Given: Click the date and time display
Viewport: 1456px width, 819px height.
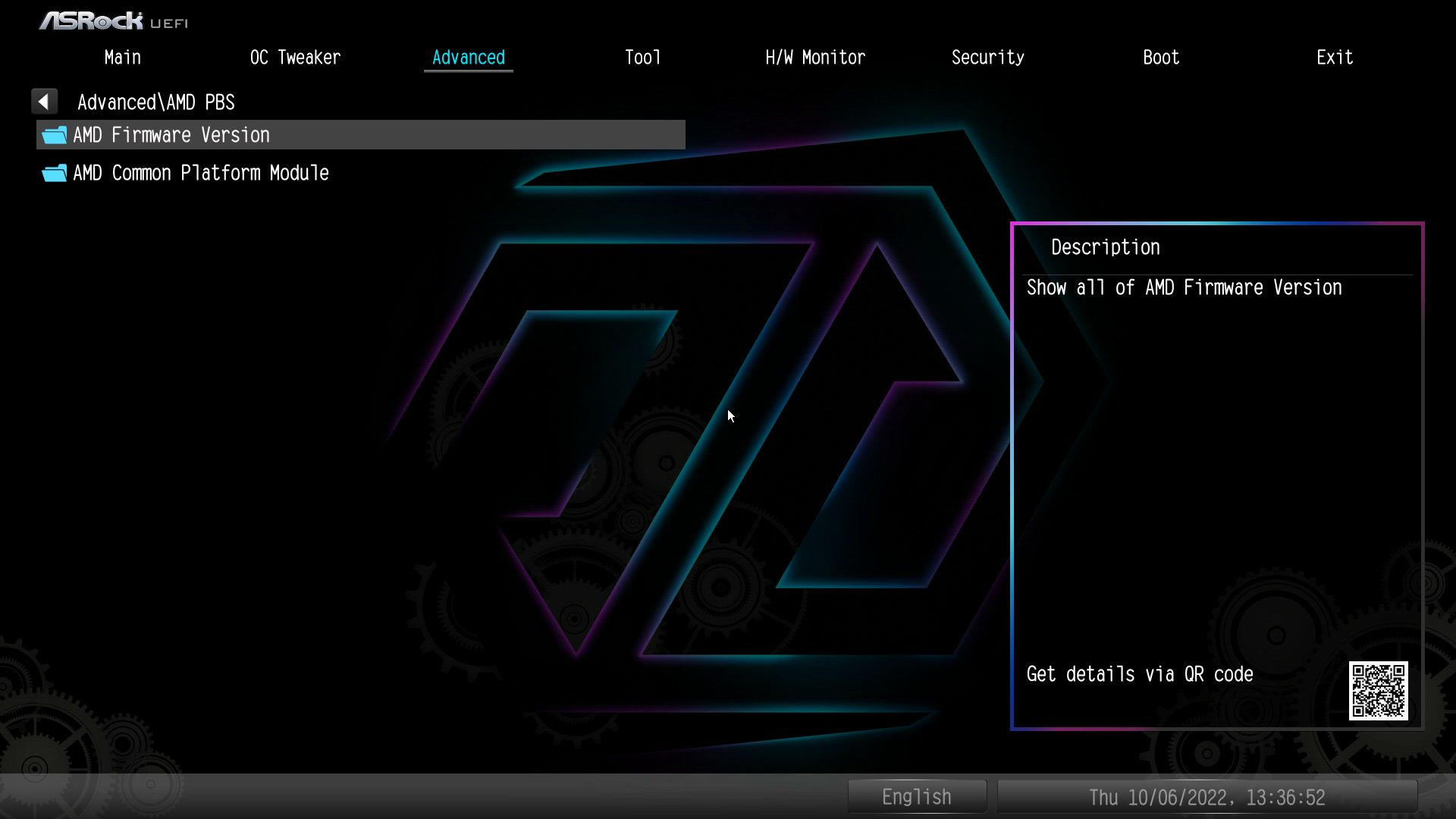Looking at the screenshot, I should pos(1207,798).
